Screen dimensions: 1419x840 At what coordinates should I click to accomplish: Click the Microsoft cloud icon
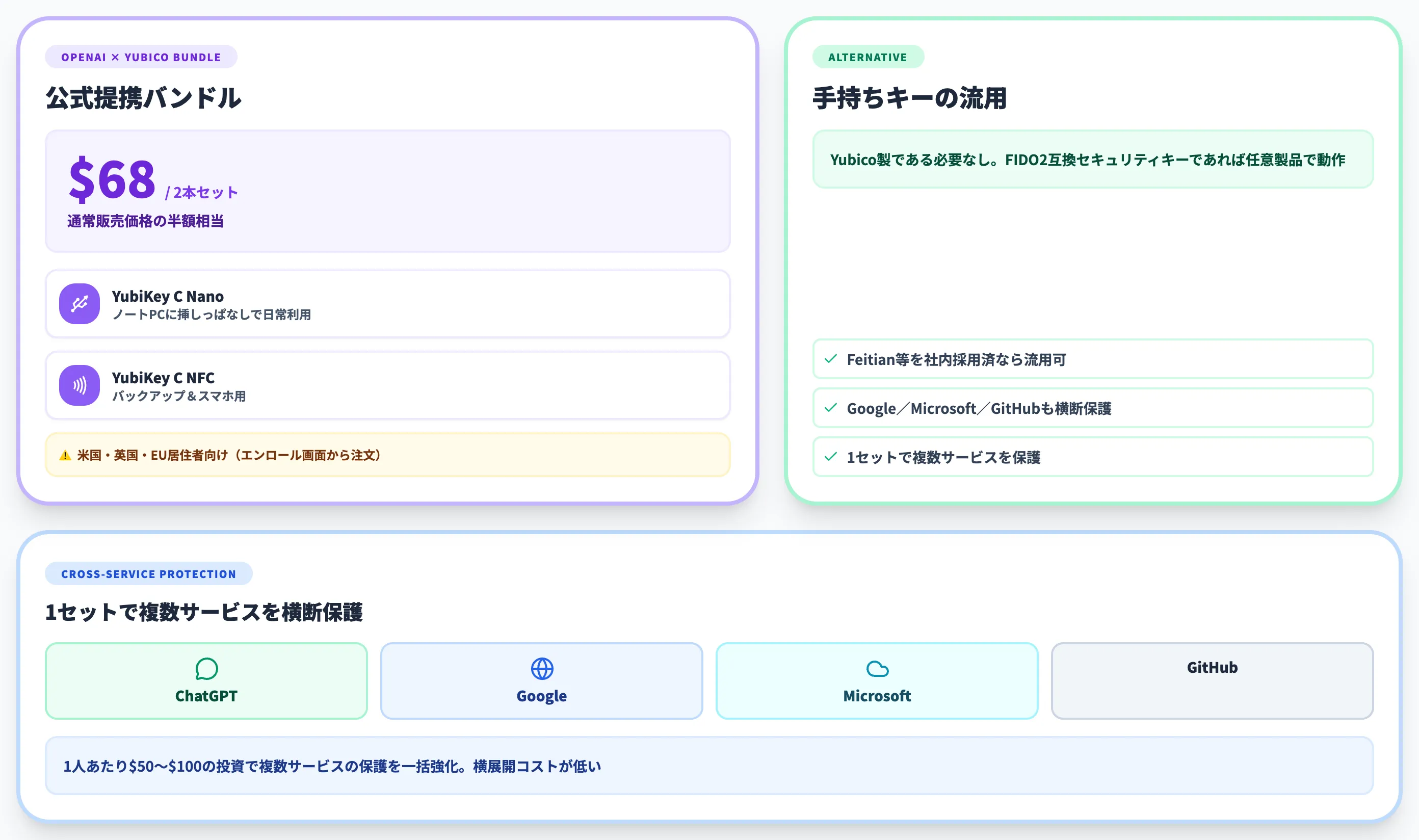(x=877, y=669)
